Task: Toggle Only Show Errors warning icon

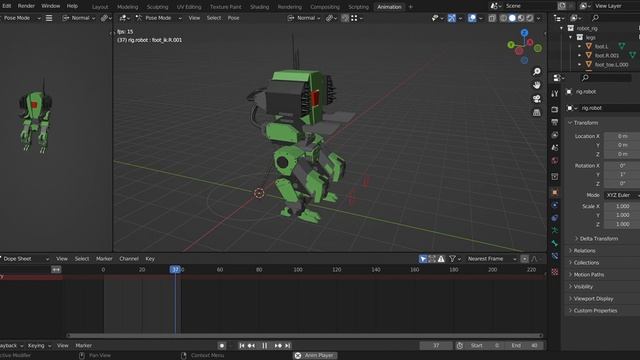Action: tap(441, 259)
